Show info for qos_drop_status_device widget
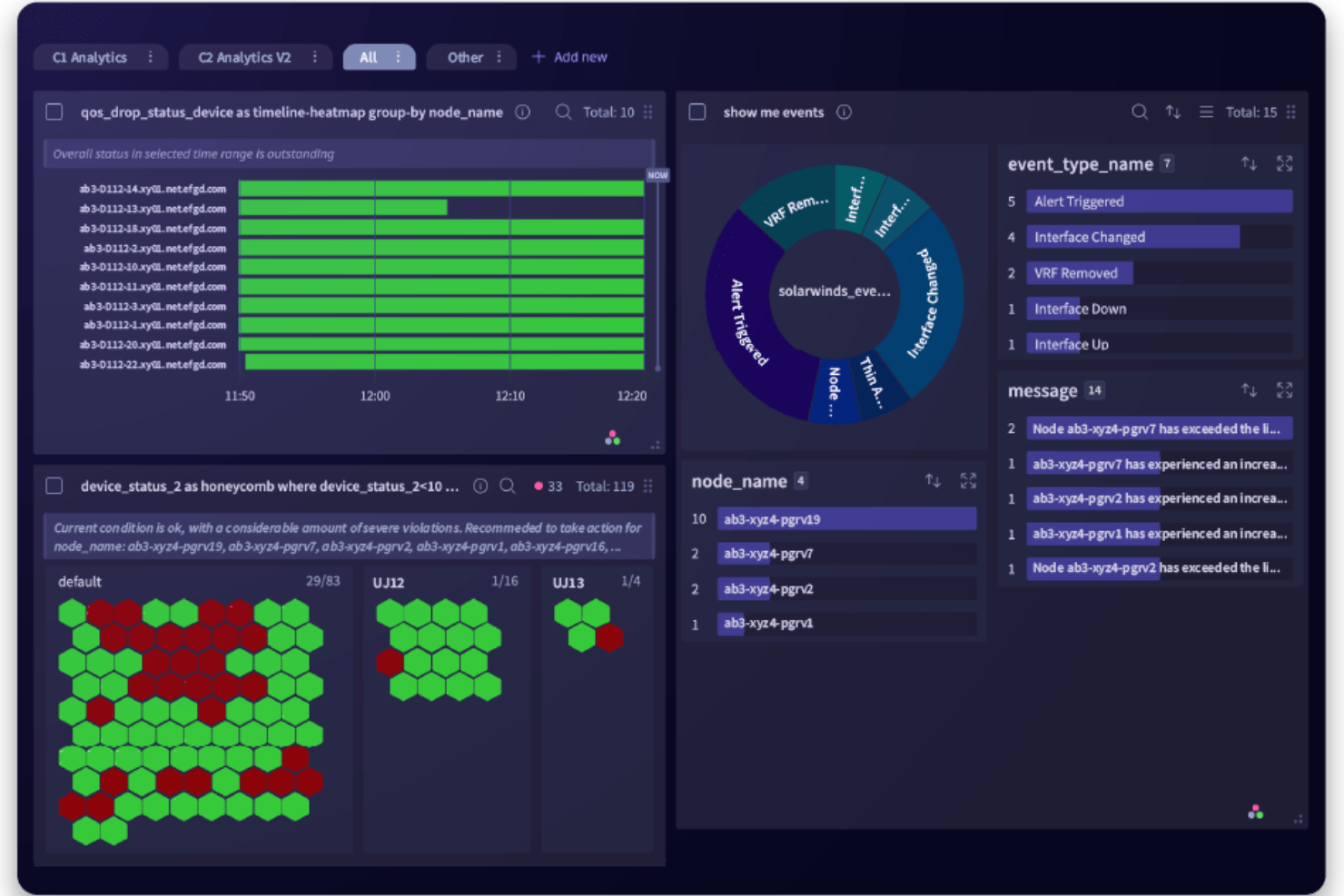This screenshot has height=896, width=1344. pyautogui.click(x=523, y=112)
